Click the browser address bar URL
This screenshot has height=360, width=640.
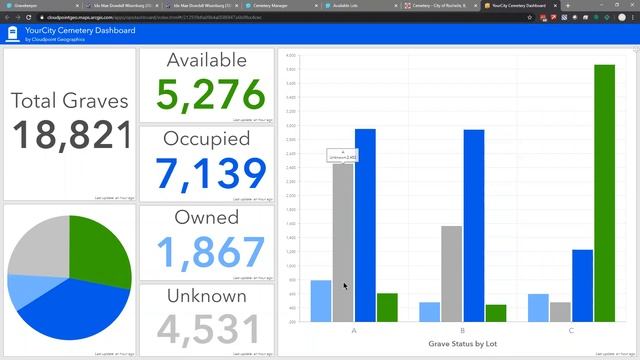tap(154, 18)
